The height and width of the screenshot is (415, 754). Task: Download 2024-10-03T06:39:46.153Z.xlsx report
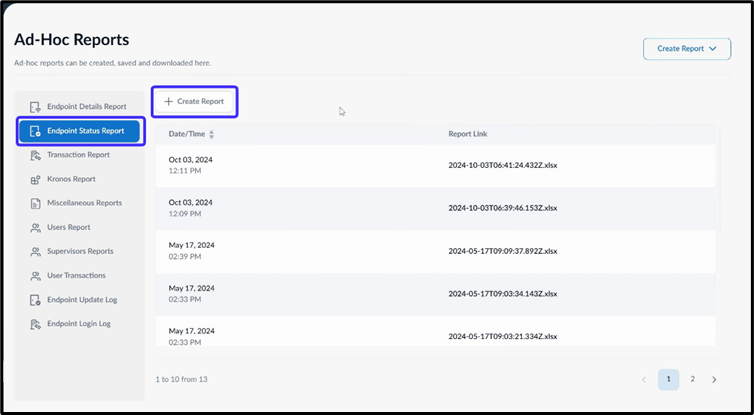coord(503,208)
